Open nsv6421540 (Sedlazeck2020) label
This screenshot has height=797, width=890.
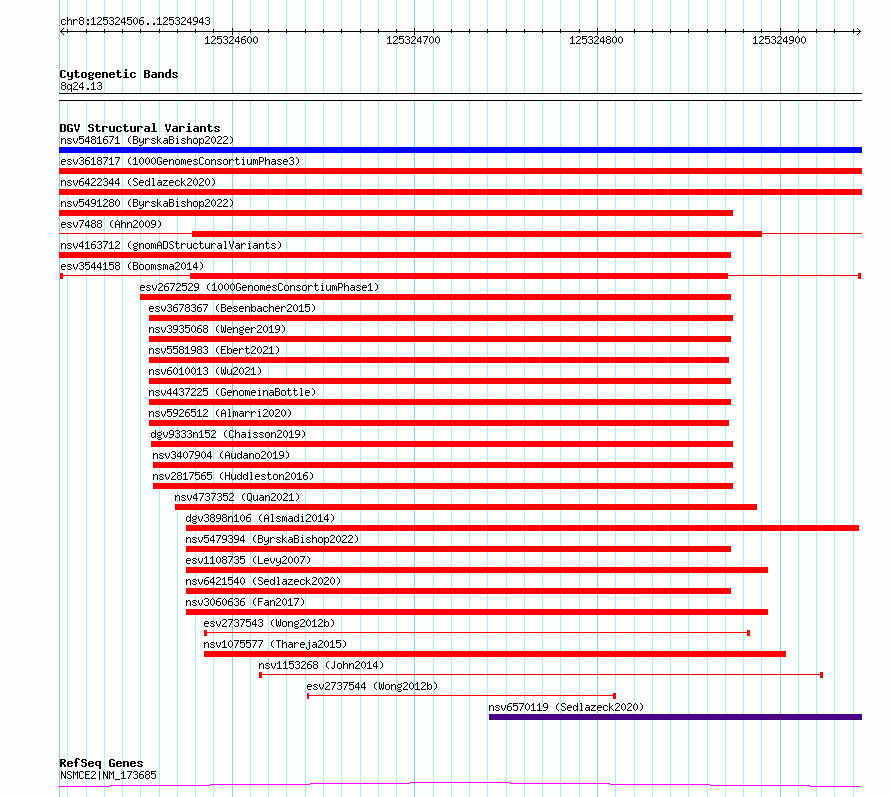[263, 581]
